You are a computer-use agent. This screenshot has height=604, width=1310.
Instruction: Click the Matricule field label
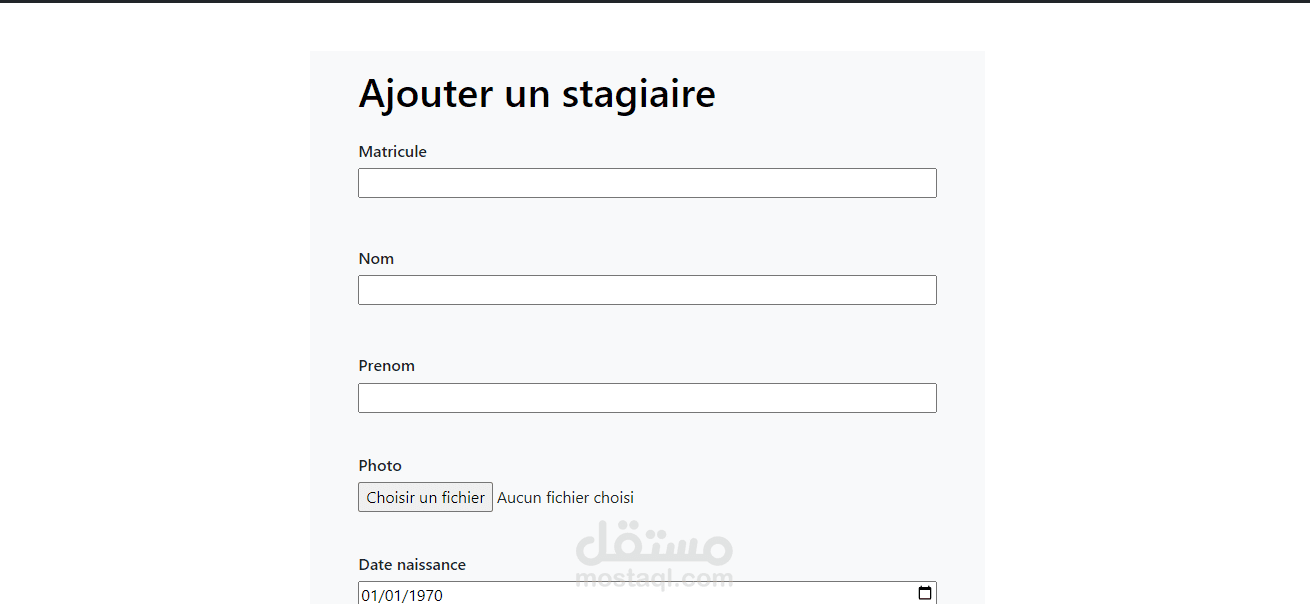point(393,152)
